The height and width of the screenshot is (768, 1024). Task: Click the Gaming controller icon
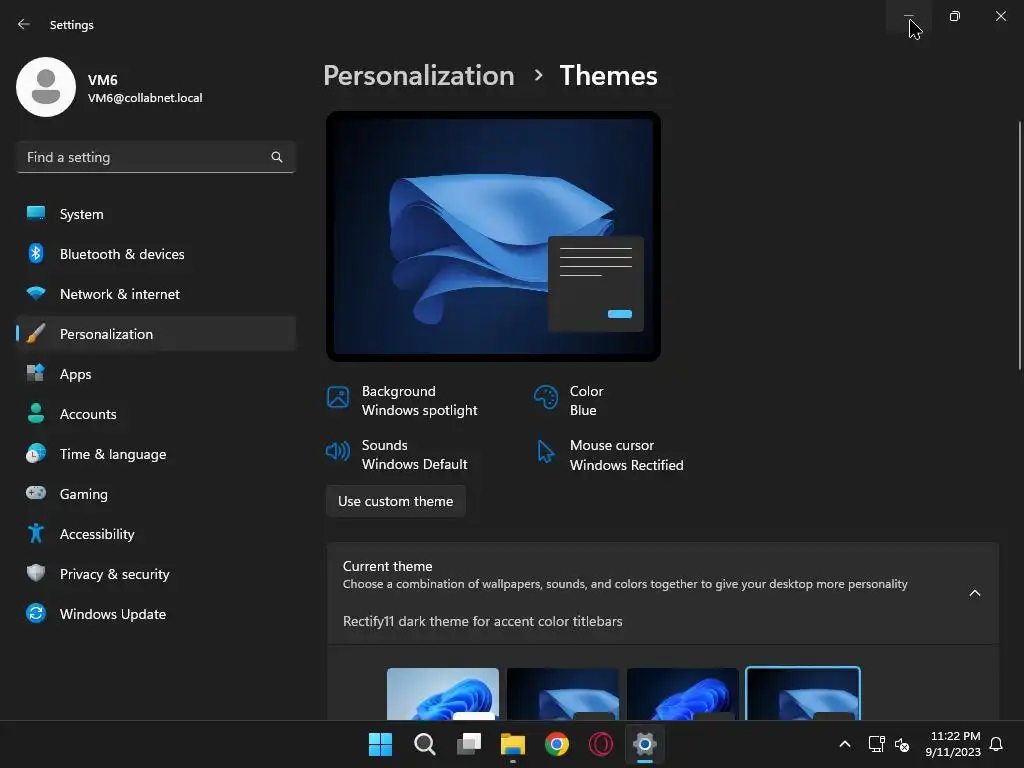36,493
